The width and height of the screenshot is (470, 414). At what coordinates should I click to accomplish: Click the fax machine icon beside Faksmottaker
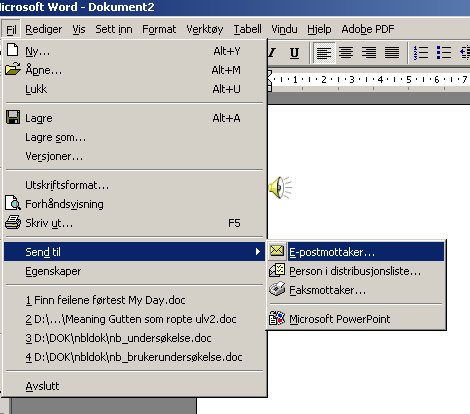277,289
